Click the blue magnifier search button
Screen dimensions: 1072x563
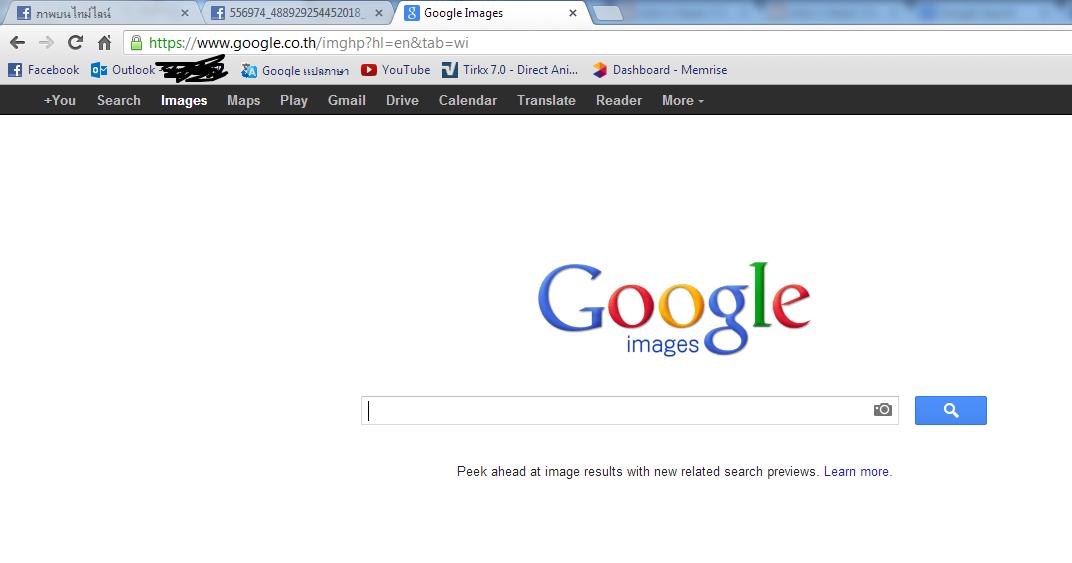click(x=950, y=410)
